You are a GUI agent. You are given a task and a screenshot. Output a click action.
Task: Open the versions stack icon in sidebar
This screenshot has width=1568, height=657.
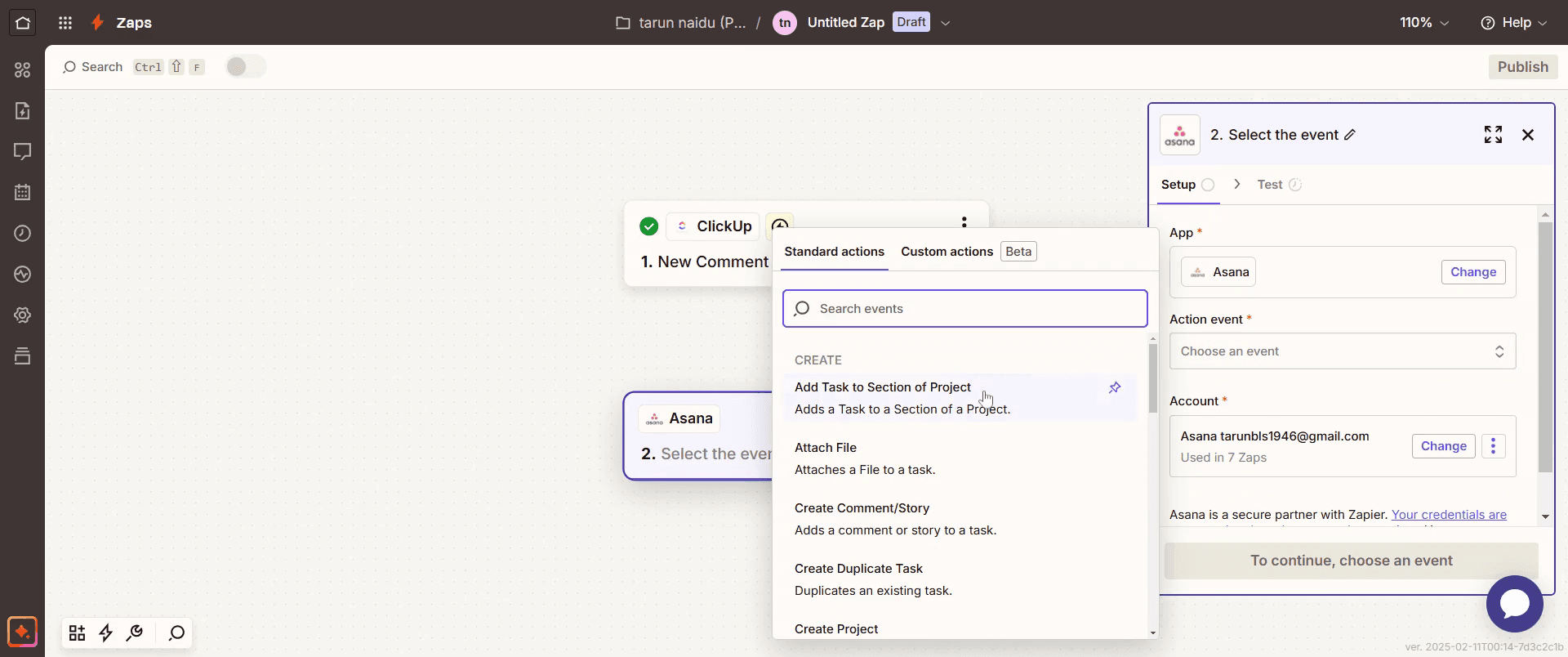(x=23, y=356)
